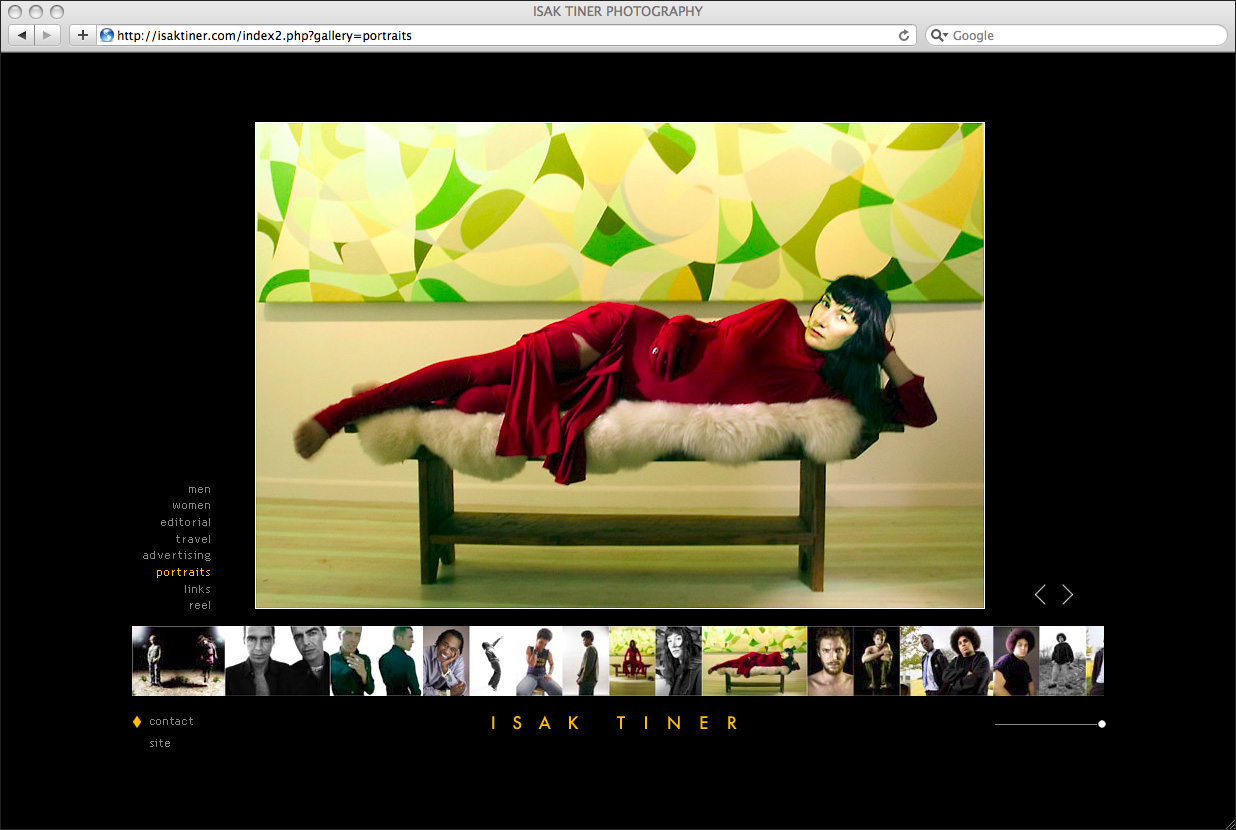Open thumbnail of two figures in dark field
The width and height of the screenshot is (1236, 830).
[179, 661]
